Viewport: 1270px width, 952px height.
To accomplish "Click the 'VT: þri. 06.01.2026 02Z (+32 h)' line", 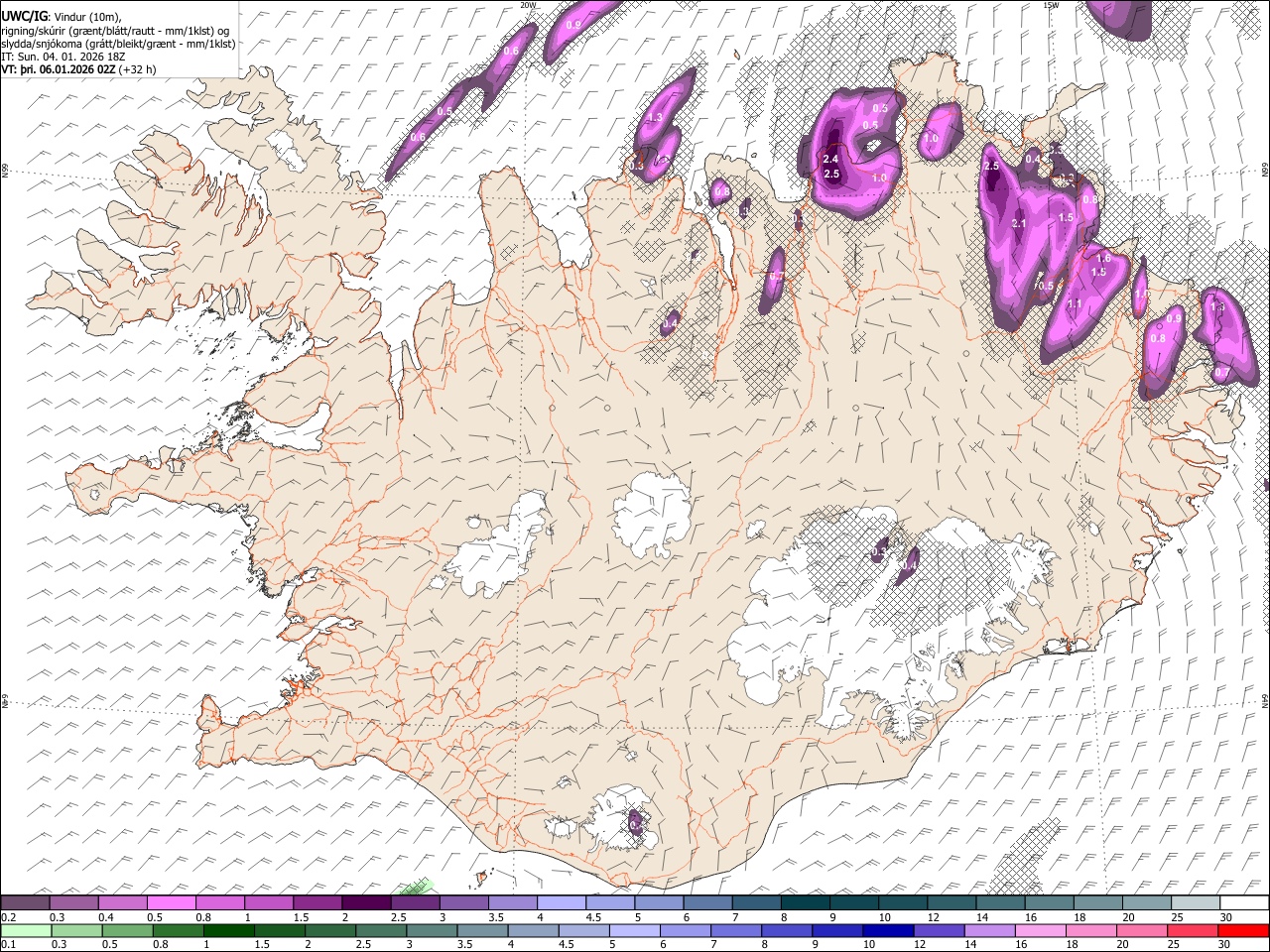I will click(78, 69).
